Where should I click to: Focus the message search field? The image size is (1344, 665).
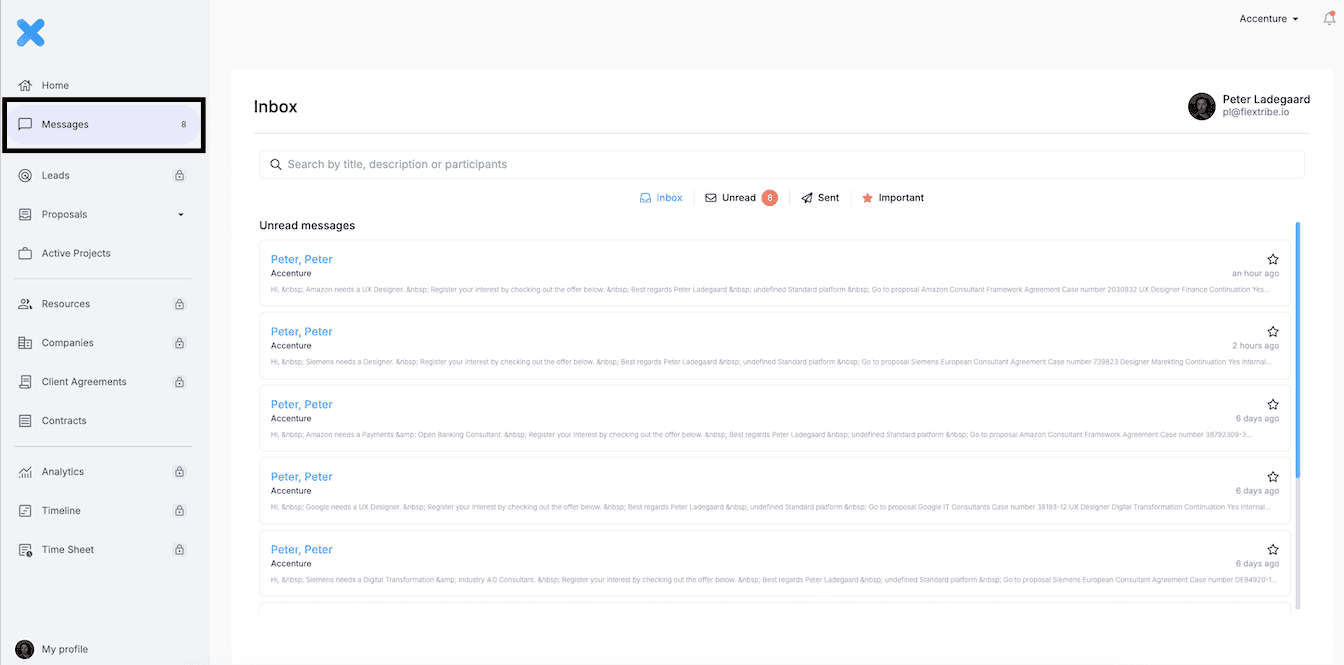click(x=782, y=164)
